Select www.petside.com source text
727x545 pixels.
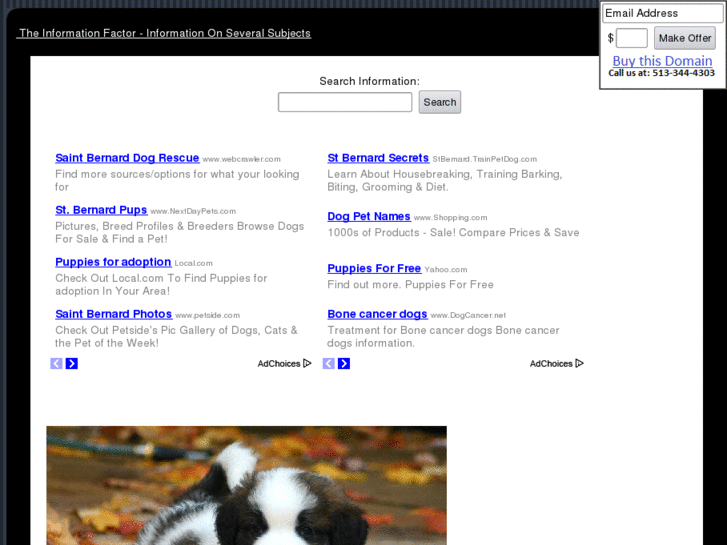pyautogui.click(x=207, y=315)
